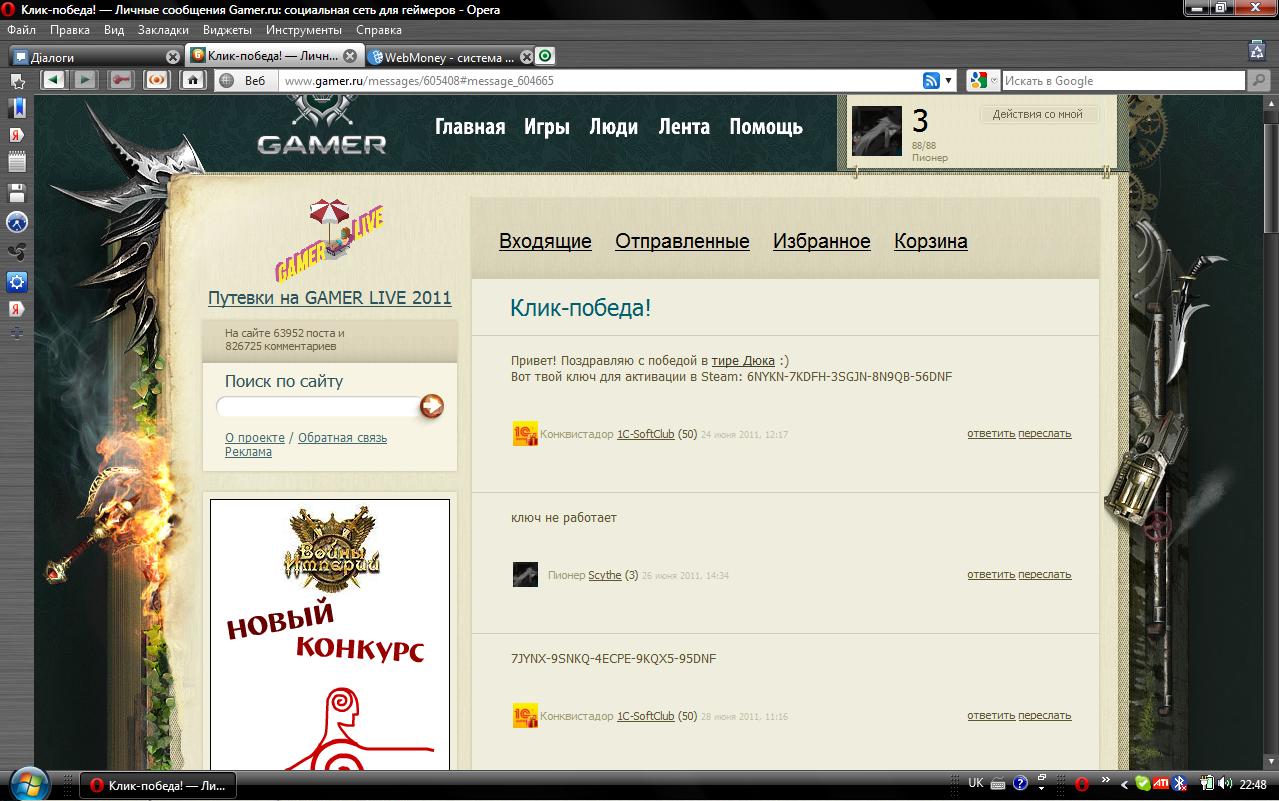The image size is (1279, 801).
Task: Open the Правка menu
Action: click(x=70, y=30)
